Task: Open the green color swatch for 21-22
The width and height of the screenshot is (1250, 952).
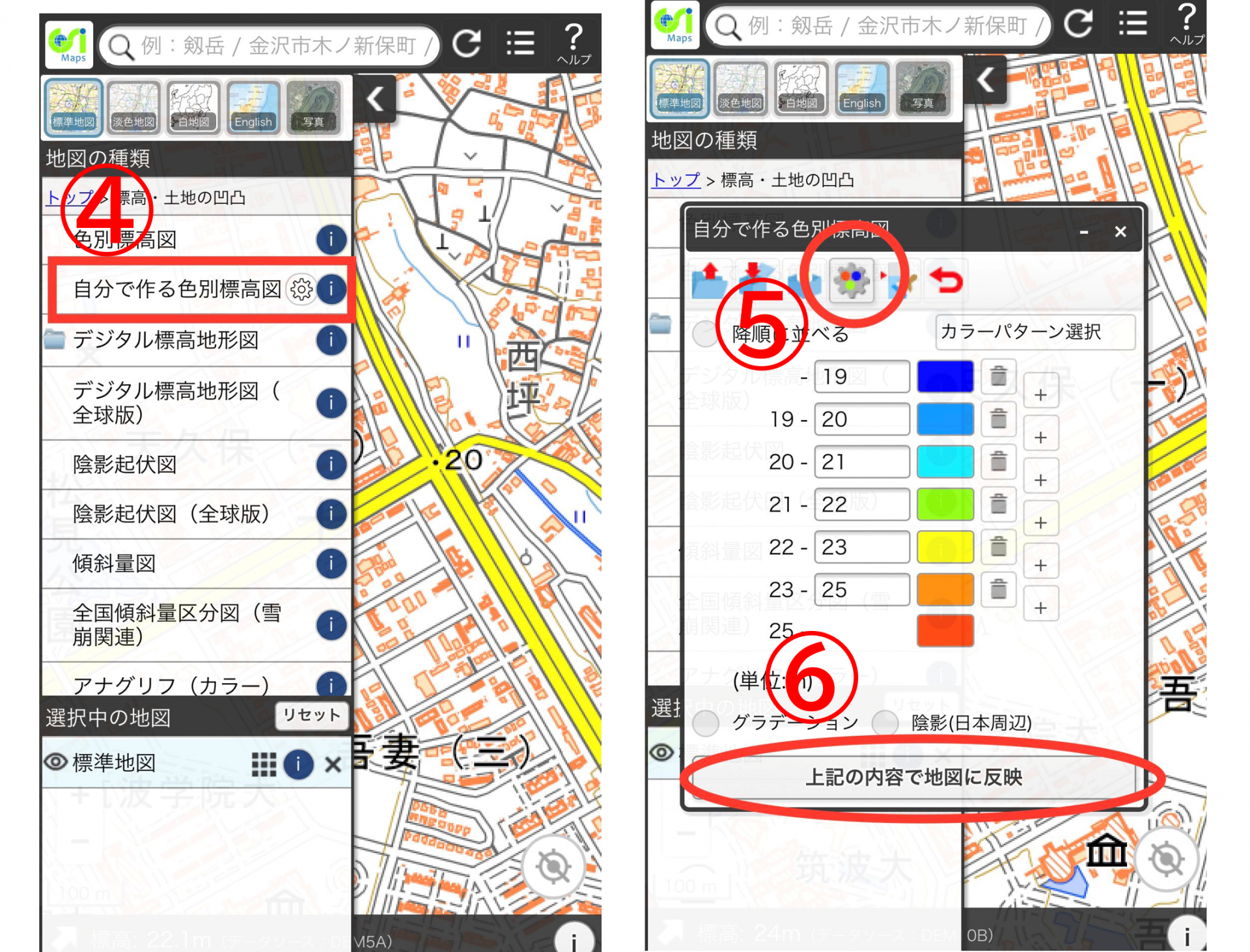Action: click(945, 504)
